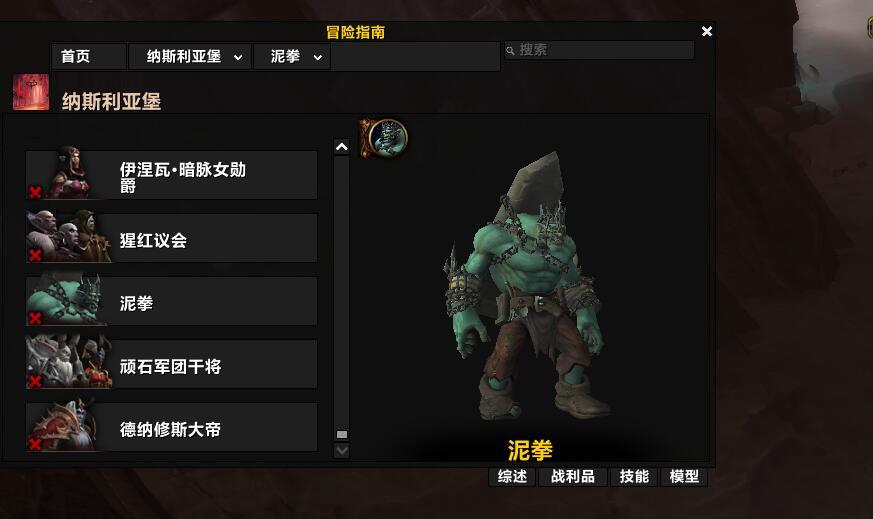Click the boss list scroll down arrow

tap(341, 451)
